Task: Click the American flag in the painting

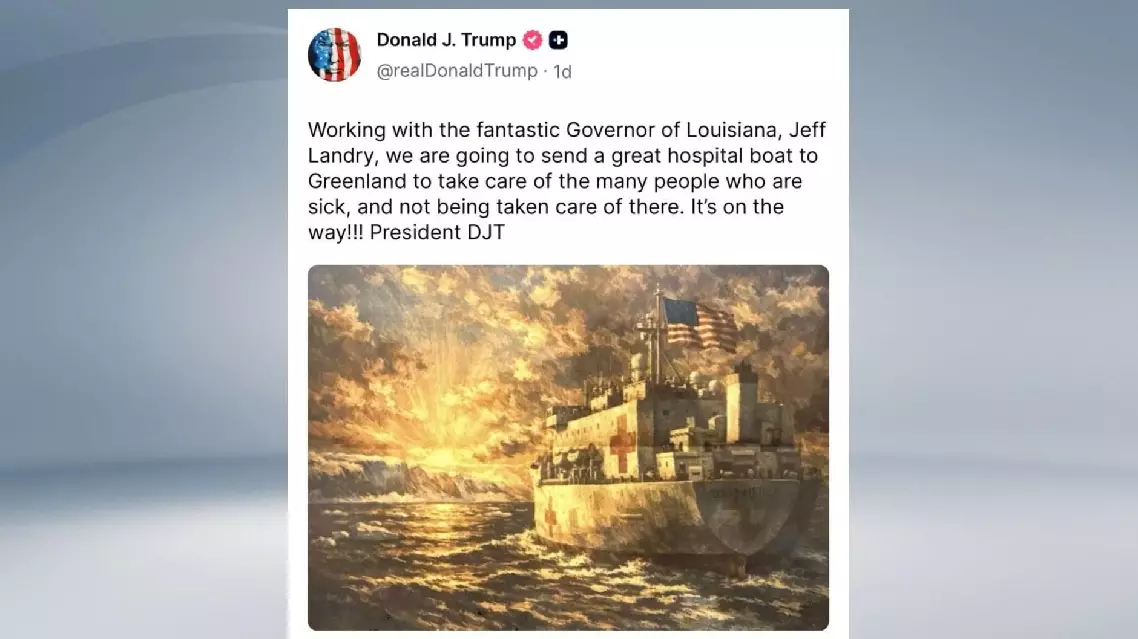Action: (701, 324)
